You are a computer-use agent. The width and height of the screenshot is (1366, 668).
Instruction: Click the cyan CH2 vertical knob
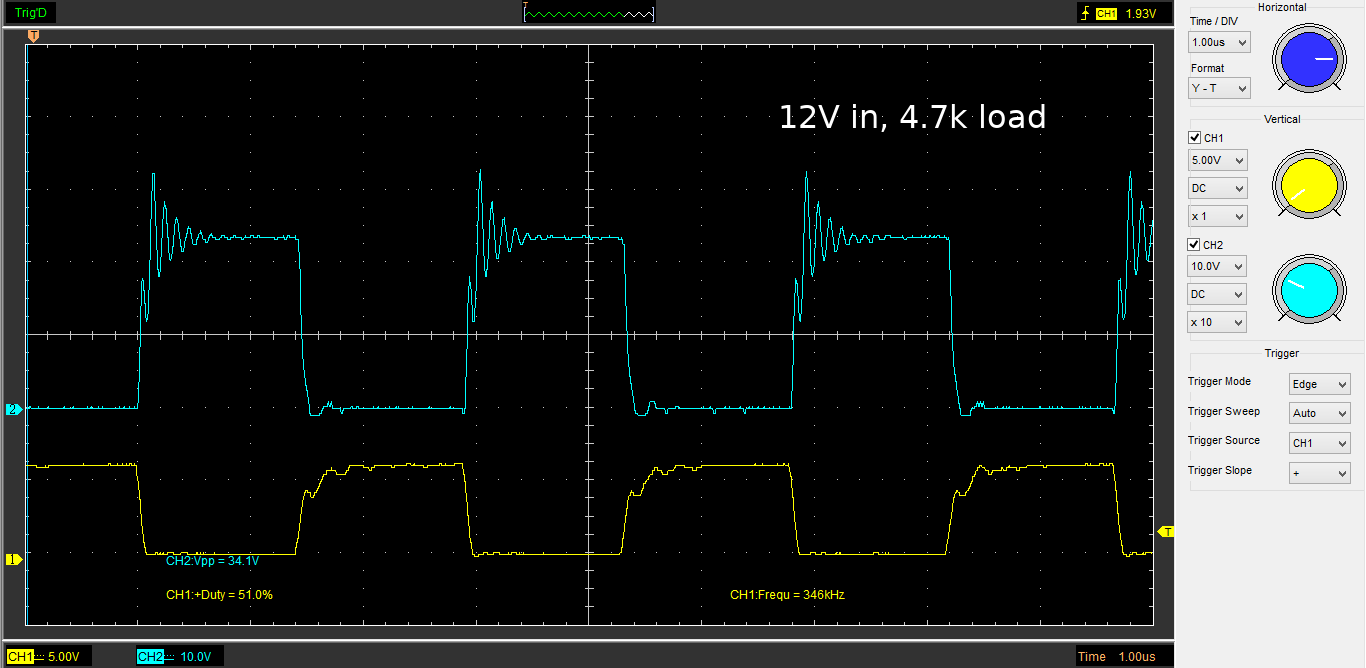point(1307,289)
